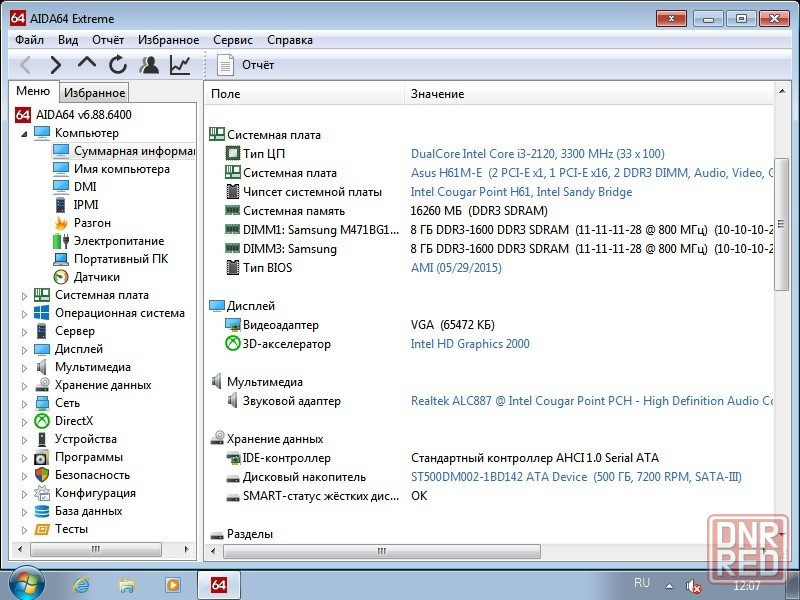Click the Поле column header
Screen dimensions: 800x600
305,94
